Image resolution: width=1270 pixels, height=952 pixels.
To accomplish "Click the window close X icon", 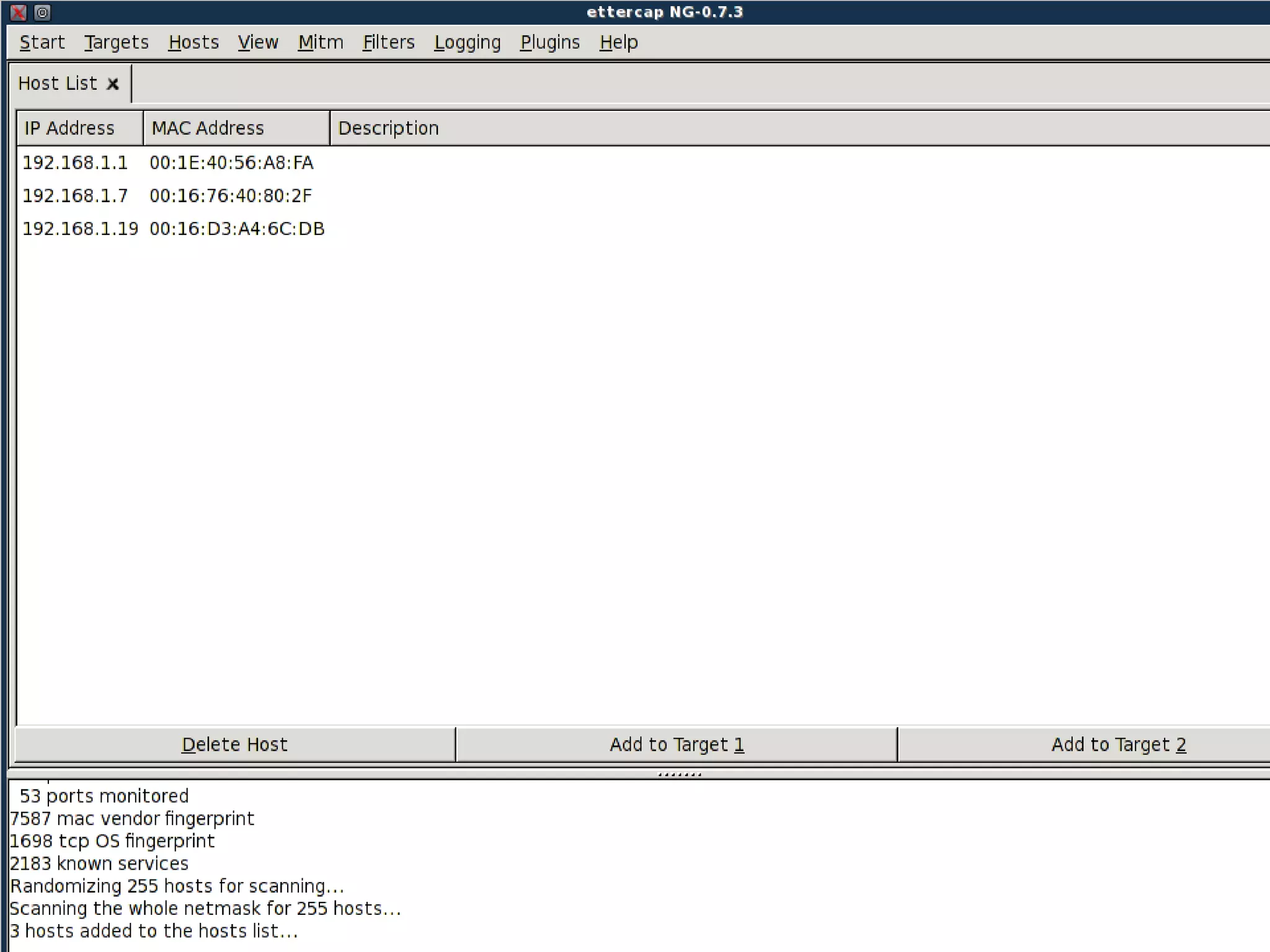I will 19,12.
